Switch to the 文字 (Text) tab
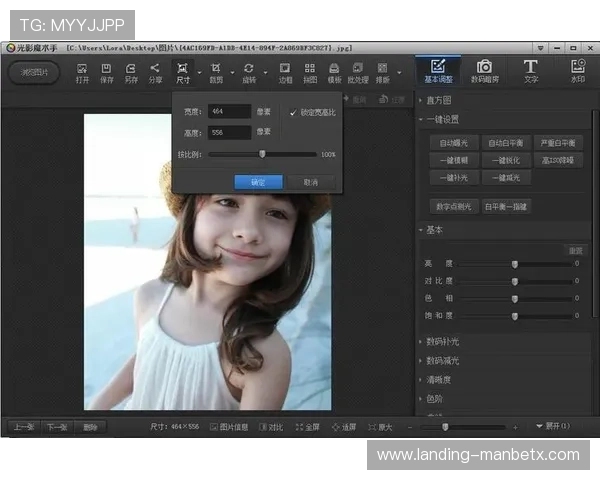Image resolution: width=600 pixels, height=480 pixels. tap(530, 70)
